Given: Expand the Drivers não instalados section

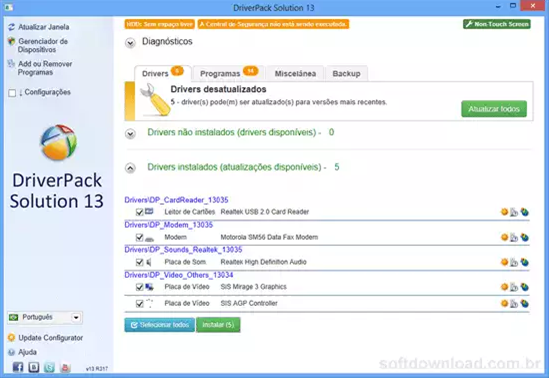Looking at the screenshot, I should tap(130, 134).
